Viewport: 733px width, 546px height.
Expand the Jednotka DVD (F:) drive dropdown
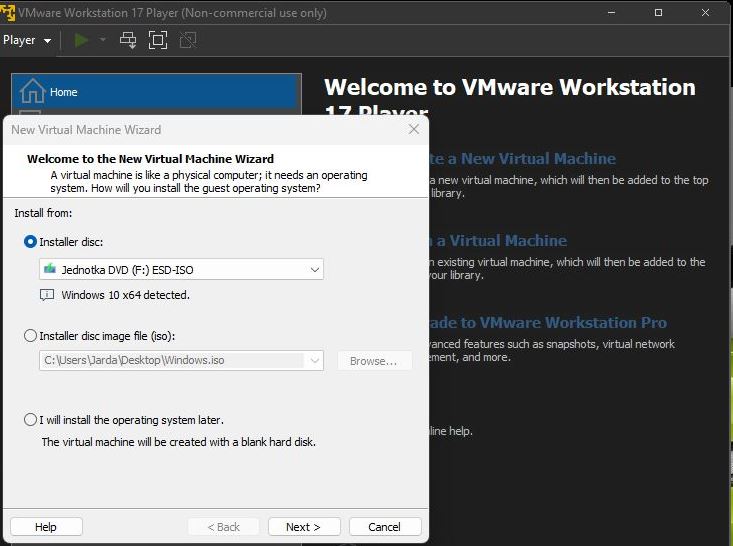click(x=314, y=269)
